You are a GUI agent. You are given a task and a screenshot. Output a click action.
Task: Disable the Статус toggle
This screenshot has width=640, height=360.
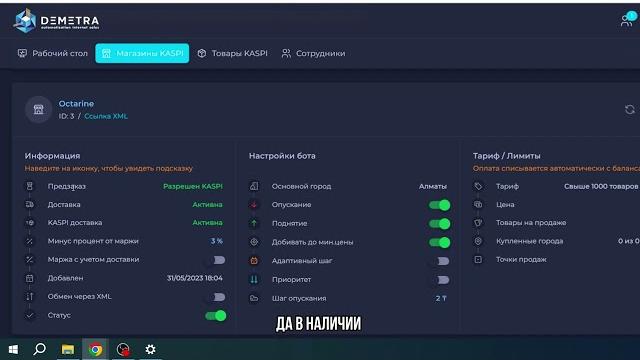point(216,316)
